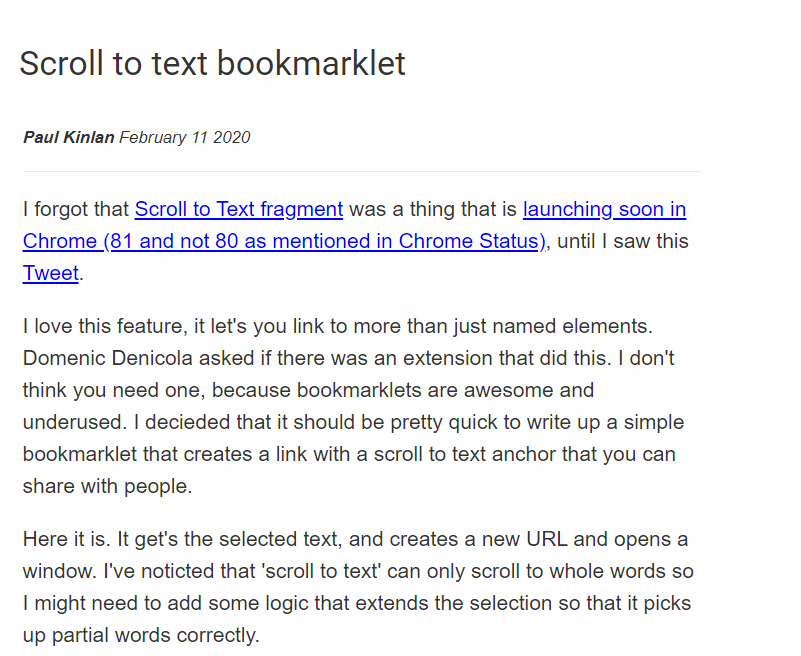Click the phrase "I love this feature"

(x=106, y=325)
